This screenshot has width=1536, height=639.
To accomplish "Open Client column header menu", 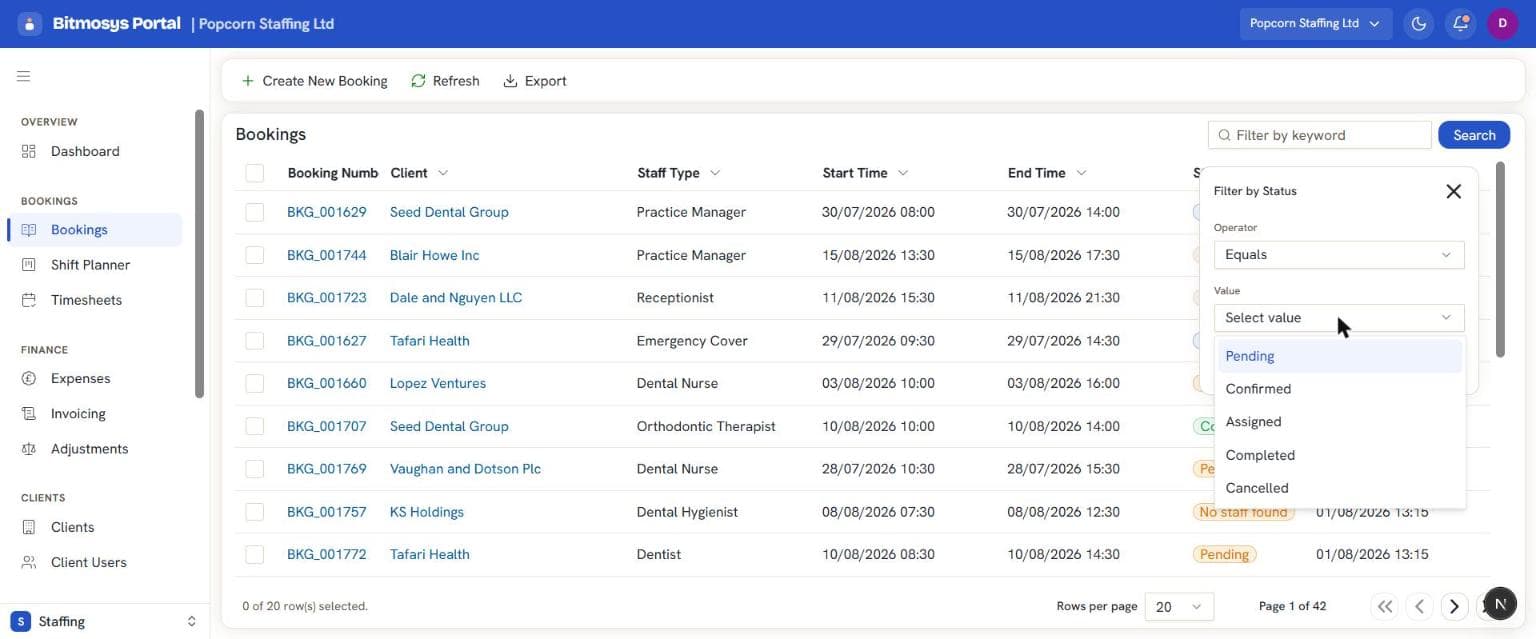I will point(443,173).
